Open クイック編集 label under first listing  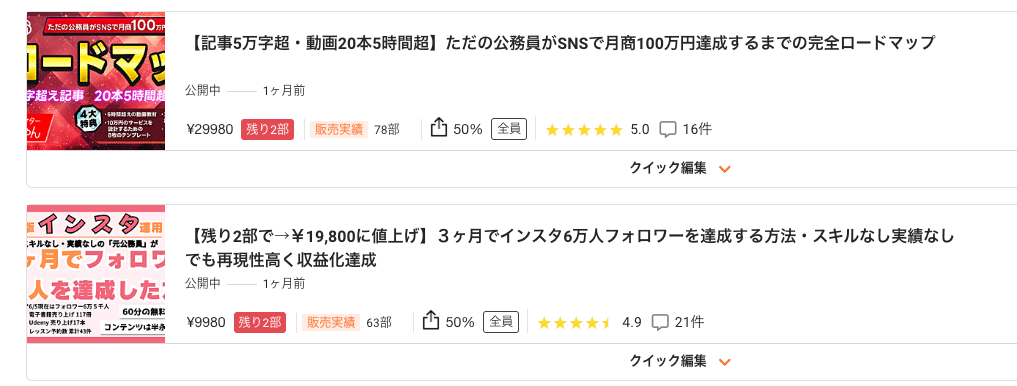[x=668, y=168]
